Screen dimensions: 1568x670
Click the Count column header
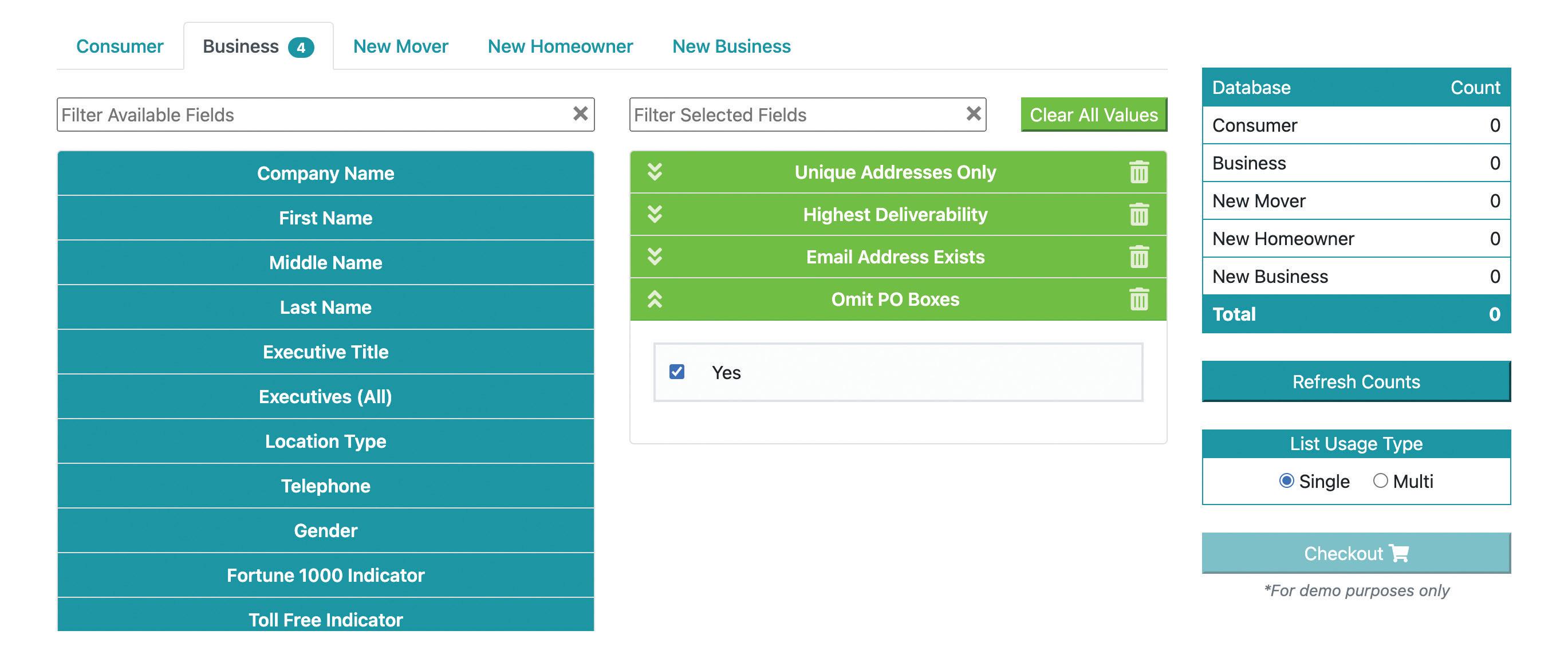[1475, 88]
